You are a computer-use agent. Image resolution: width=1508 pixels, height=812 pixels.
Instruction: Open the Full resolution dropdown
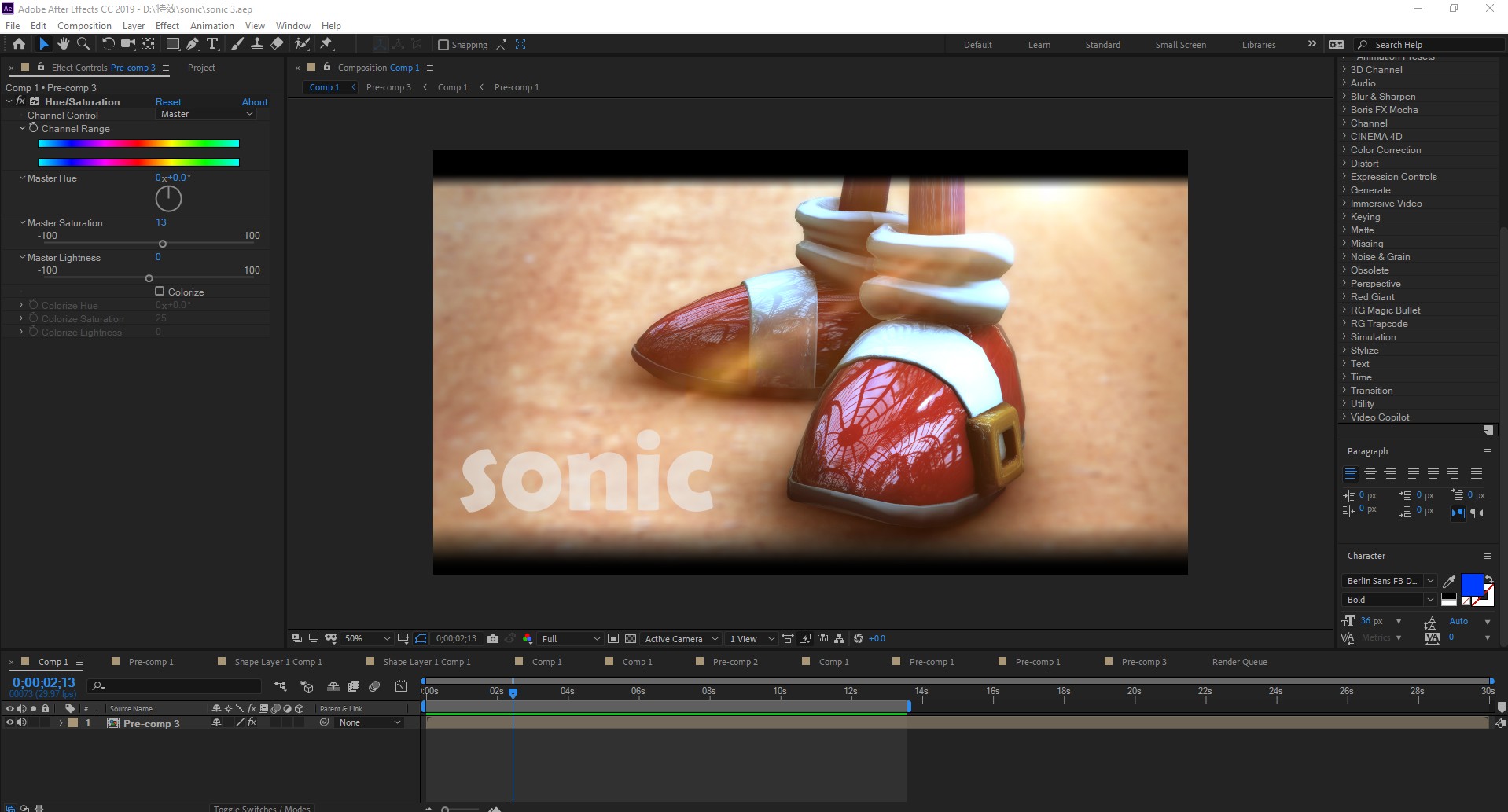pyautogui.click(x=571, y=638)
